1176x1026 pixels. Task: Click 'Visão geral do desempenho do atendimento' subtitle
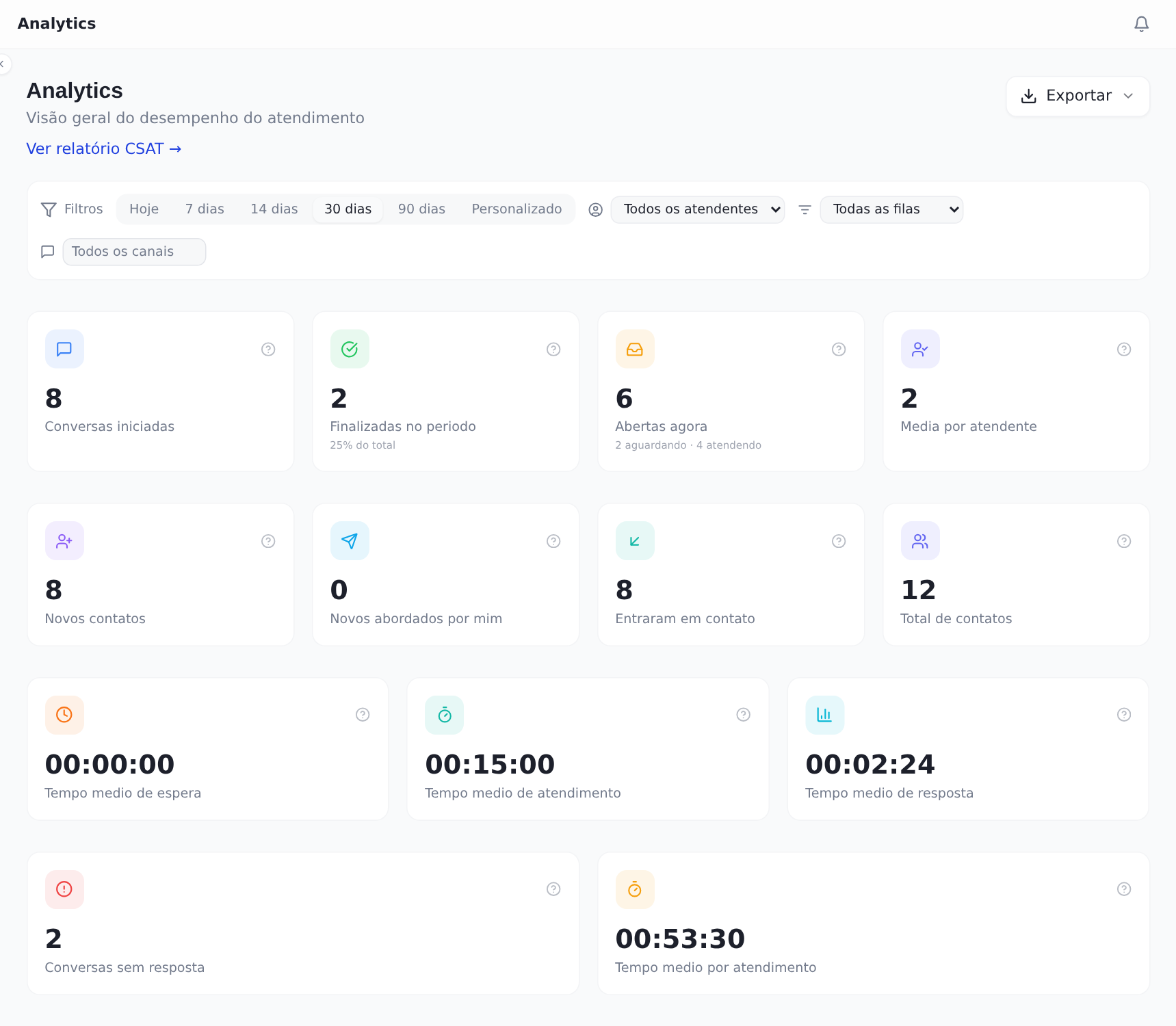click(195, 118)
